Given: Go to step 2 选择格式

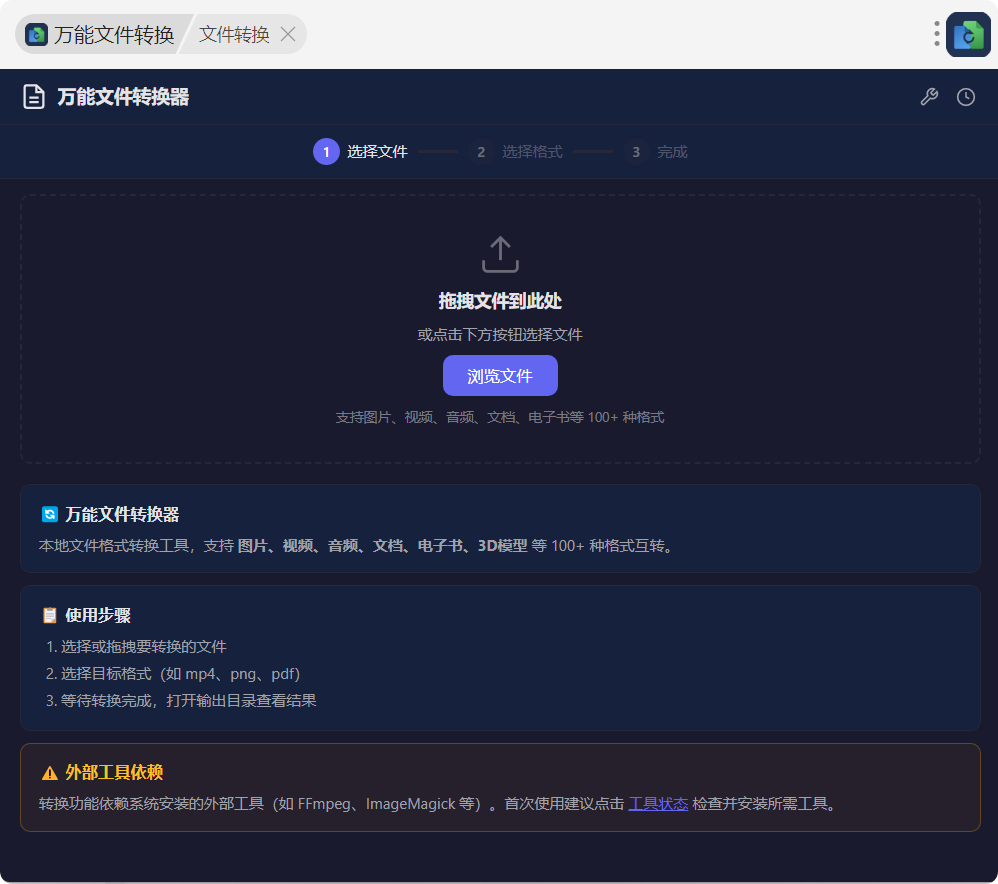Looking at the screenshot, I should tap(516, 151).
